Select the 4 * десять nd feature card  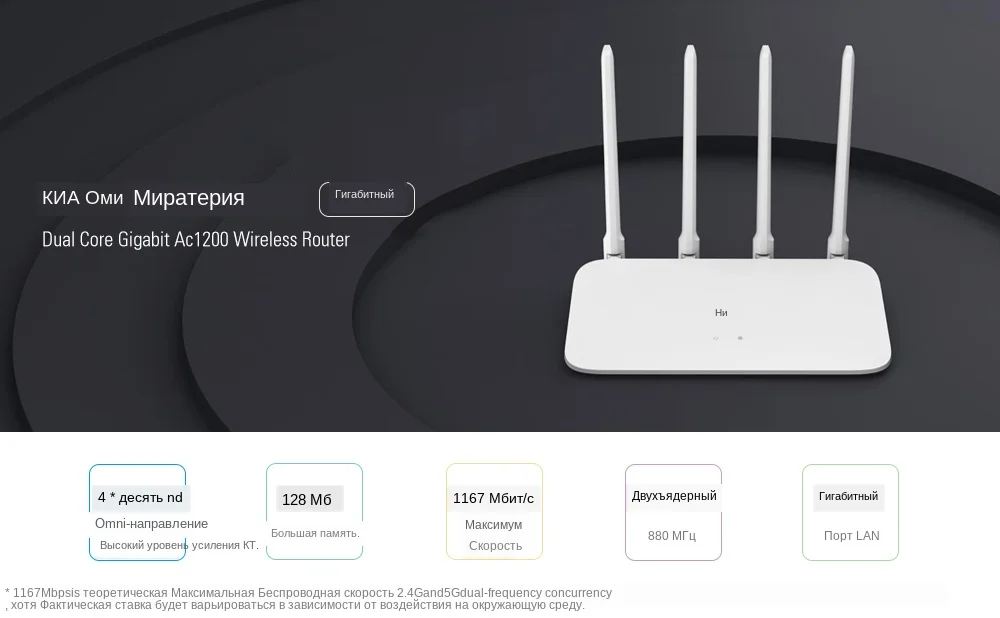click(137, 512)
